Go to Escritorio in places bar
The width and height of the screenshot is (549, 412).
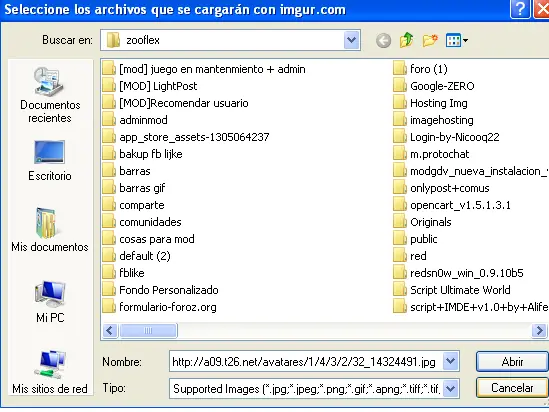(x=50, y=161)
